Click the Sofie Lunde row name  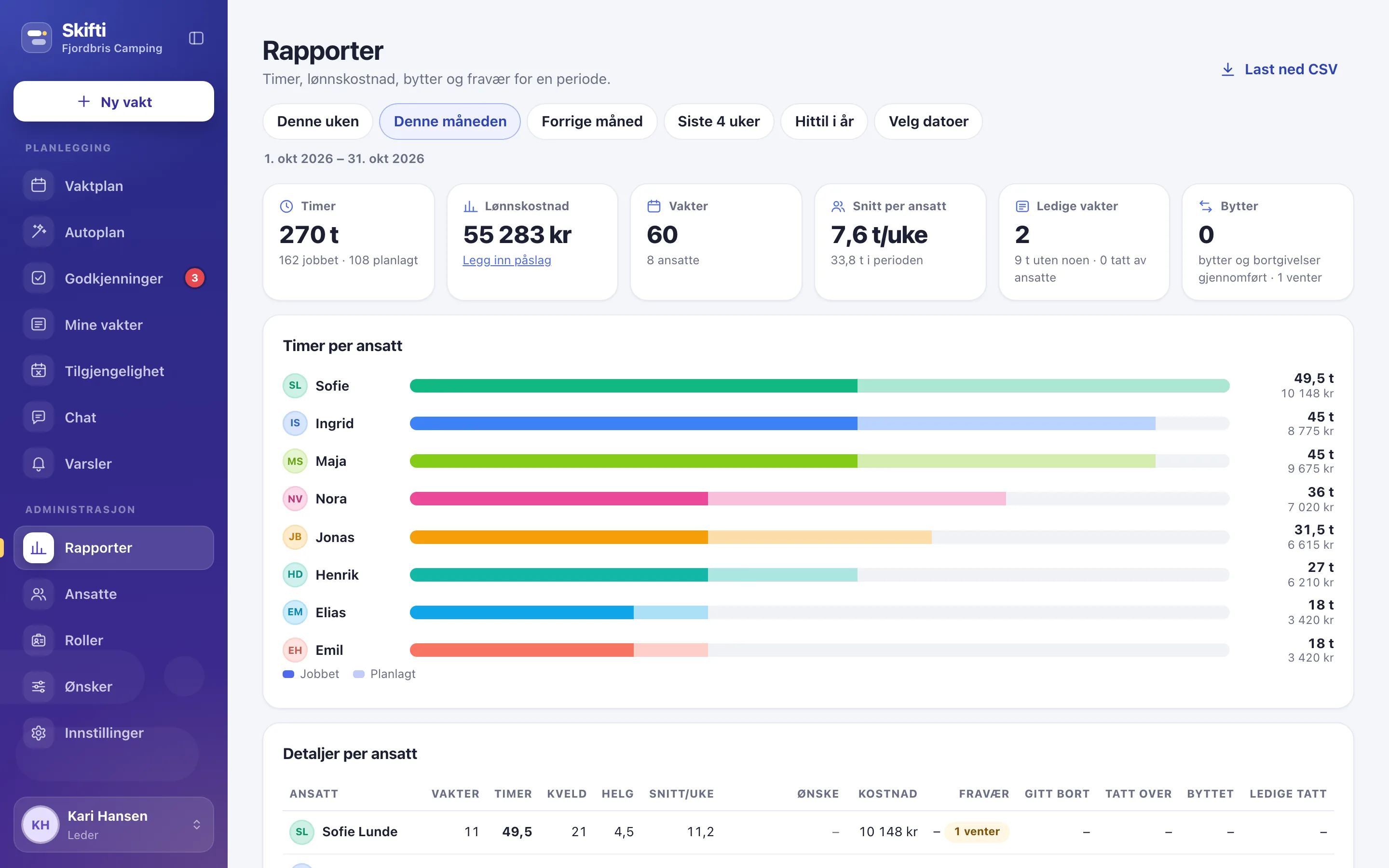(359, 831)
